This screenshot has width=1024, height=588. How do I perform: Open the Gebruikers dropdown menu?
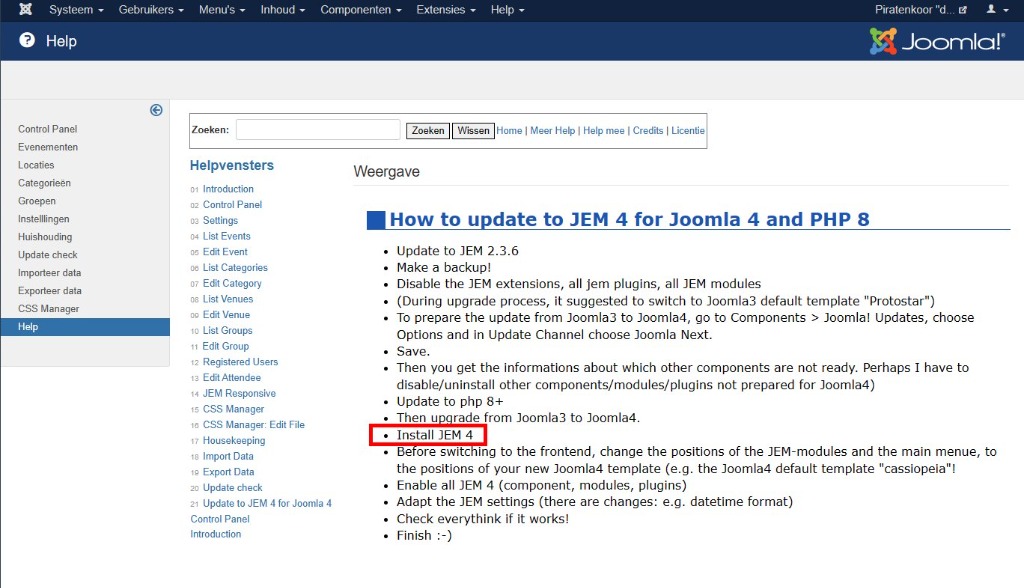point(151,10)
